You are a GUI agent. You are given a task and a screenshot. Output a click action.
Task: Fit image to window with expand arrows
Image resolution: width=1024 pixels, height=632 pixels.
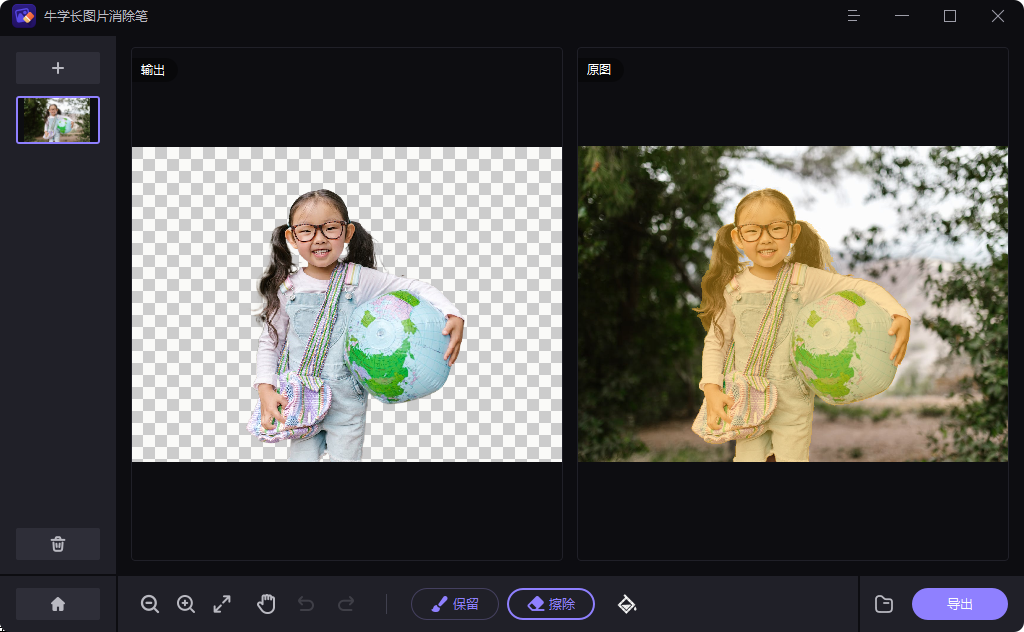click(222, 604)
